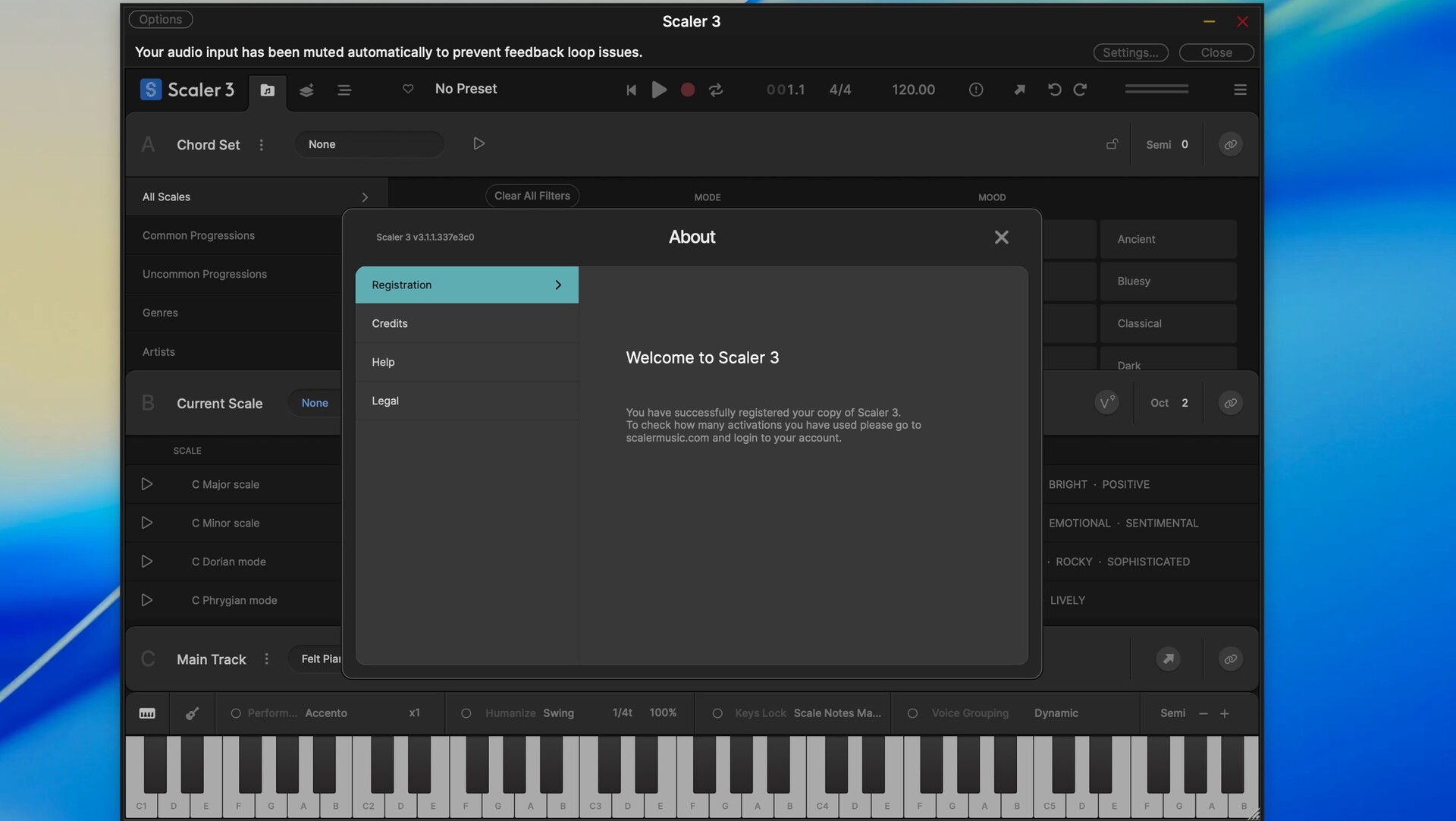
Task: Toggle the Chord Set lock icon
Action: [x=1112, y=144]
